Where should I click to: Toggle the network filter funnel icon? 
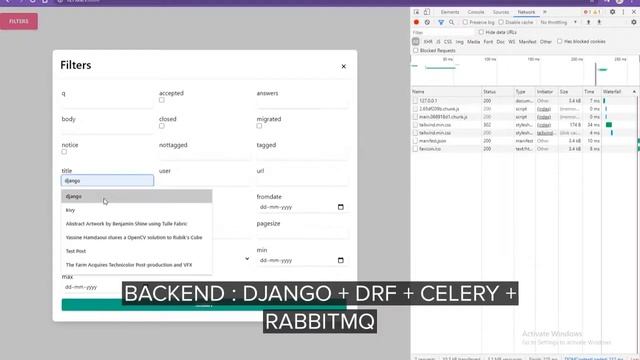tap(441, 22)
